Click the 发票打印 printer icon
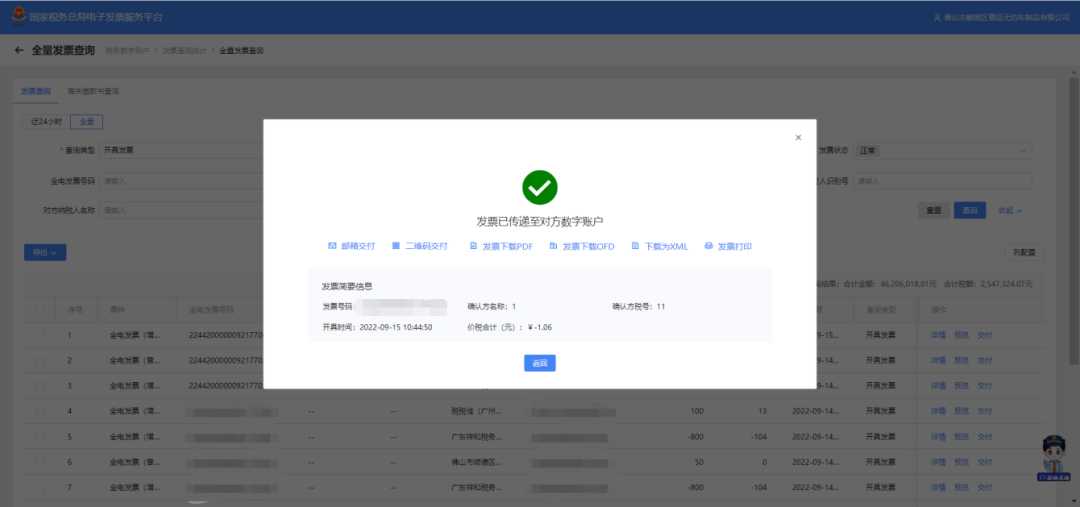The image size is (1080, 507). click(708, 246)
